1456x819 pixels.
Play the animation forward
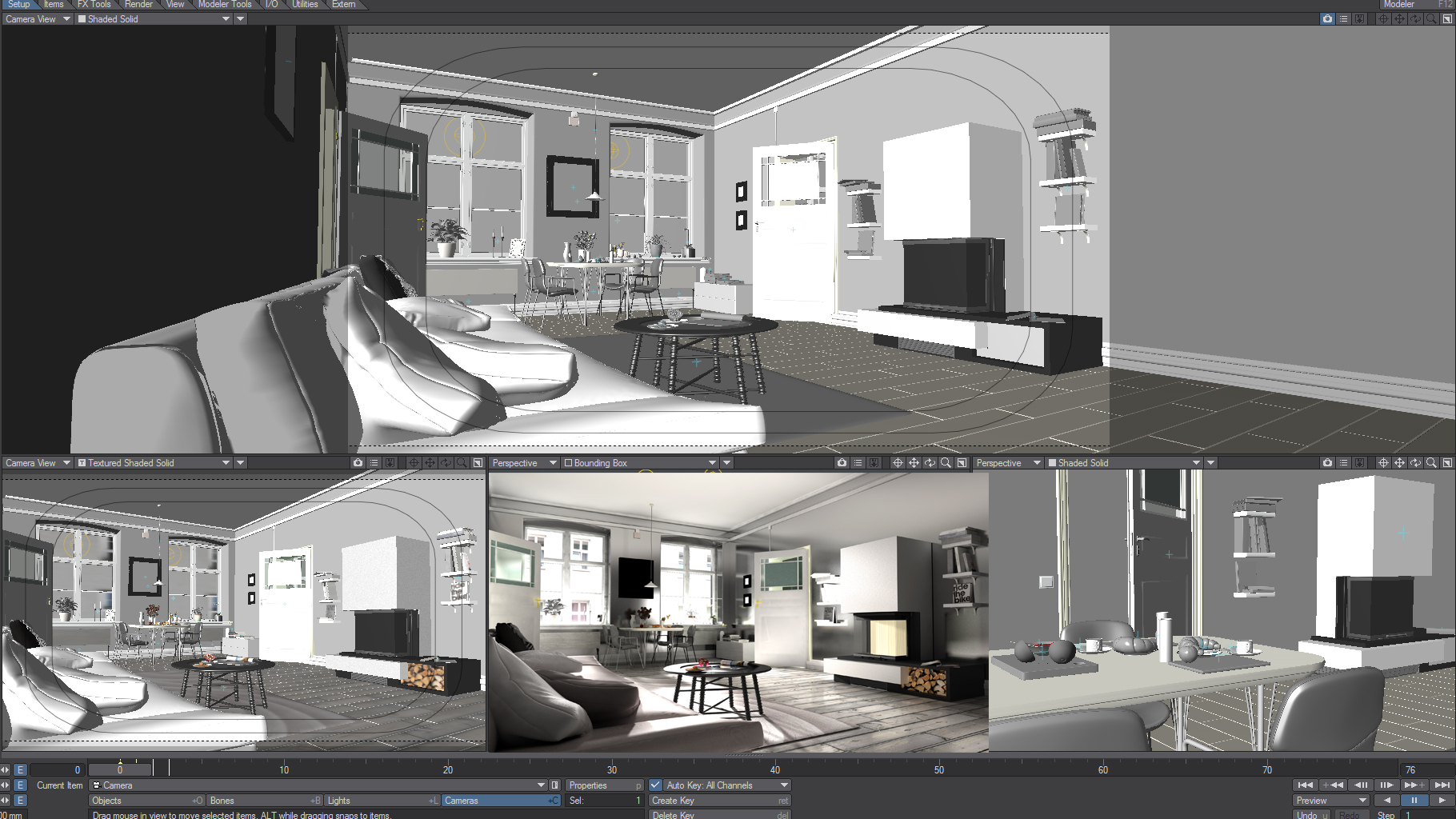[x=1442, y=801]
